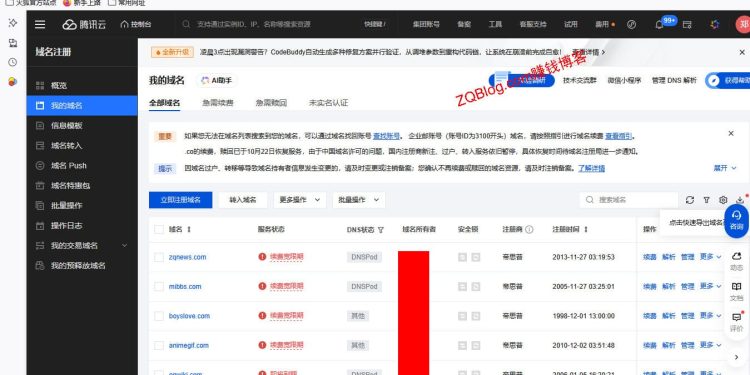Open the 更多操作 dropdown

300,200
